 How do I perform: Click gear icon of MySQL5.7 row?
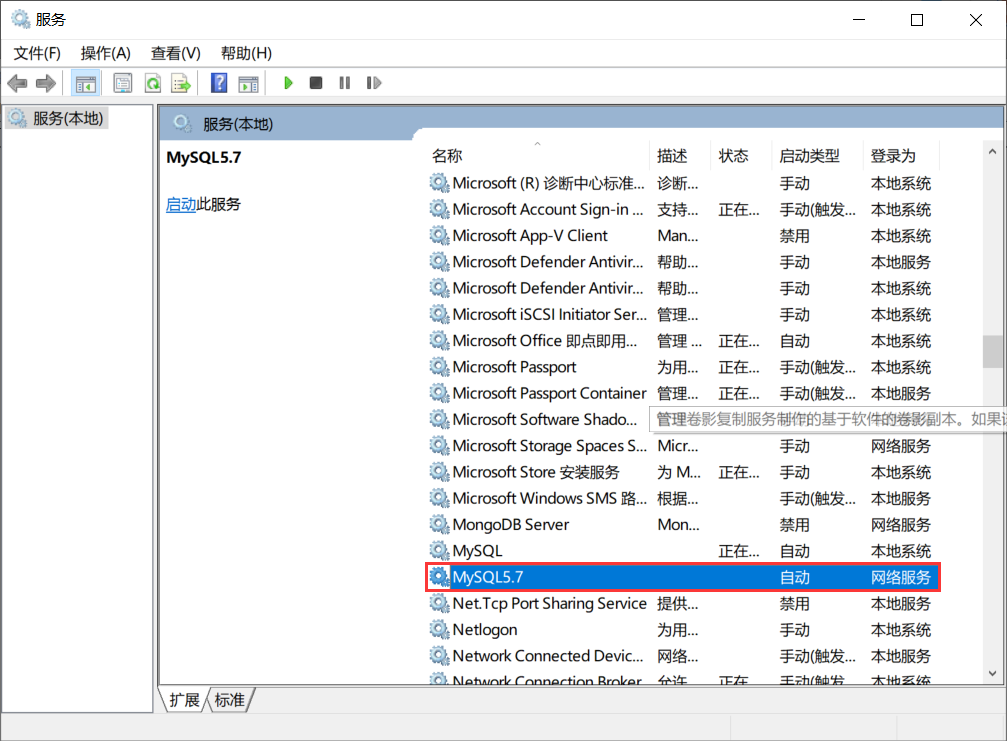click(x=439, y=577)
